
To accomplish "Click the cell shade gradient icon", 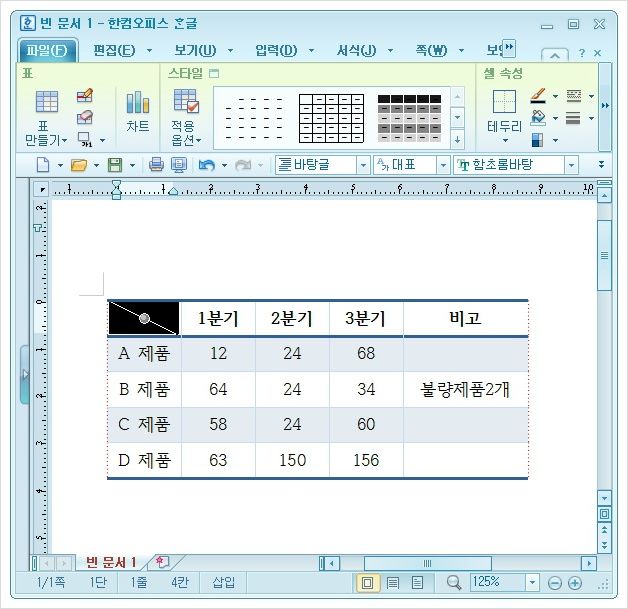I will click(x=537, y=140).
